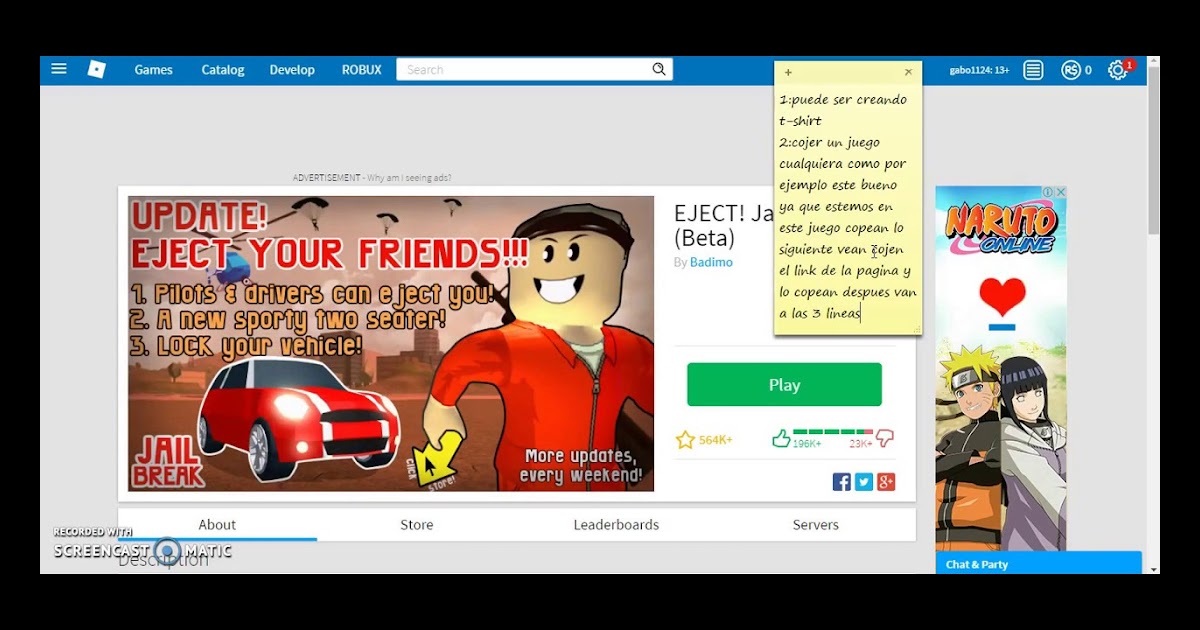Click the thumbs down dislike icon
Screen dimensions: 1200x630
884,438
